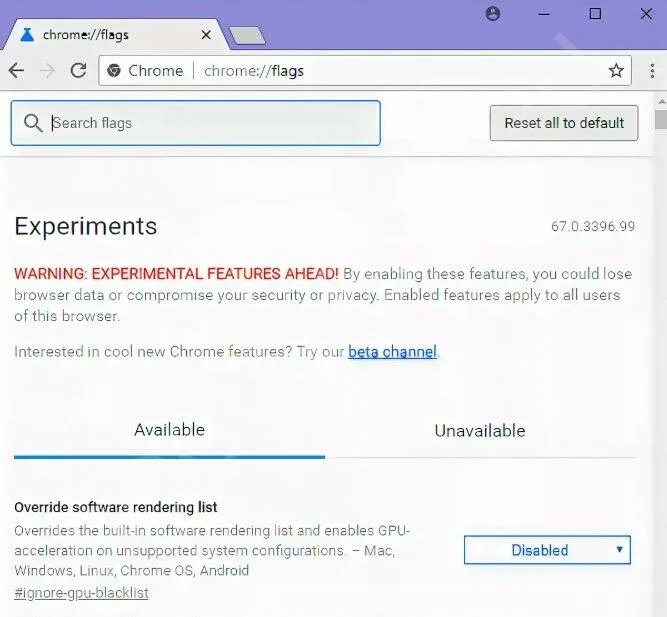The image size is (667, 617).
Task: Close the Chrome window
Action: point(646,14)
